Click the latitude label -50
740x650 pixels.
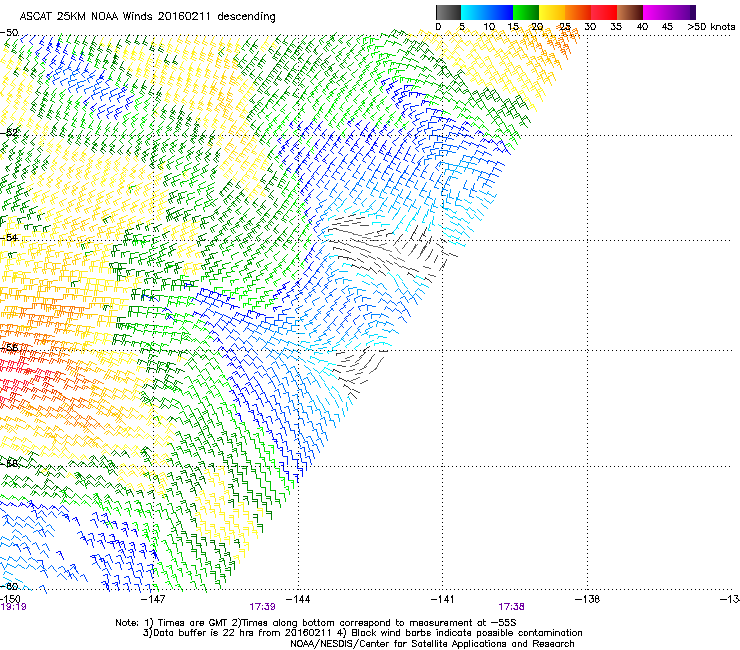point(9,33)
